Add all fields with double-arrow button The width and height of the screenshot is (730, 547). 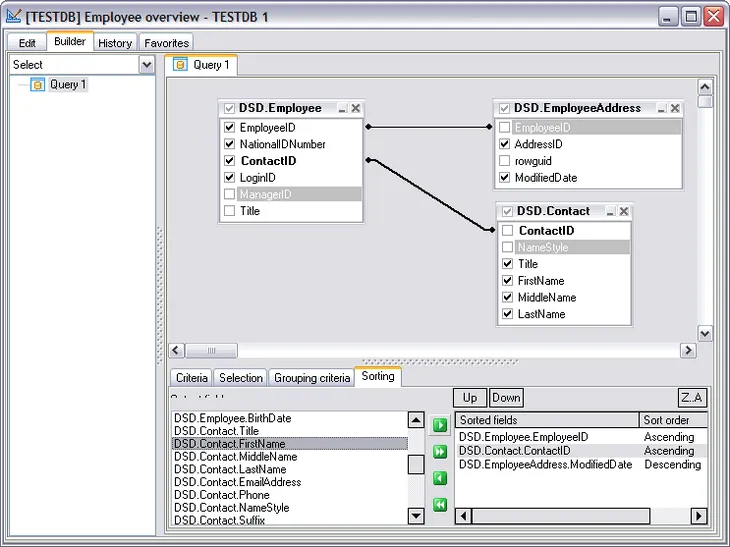[439, 452]
